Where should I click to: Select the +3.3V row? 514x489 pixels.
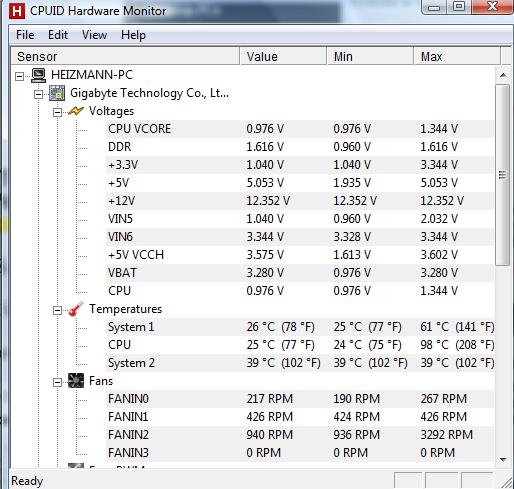tap(300, 165)
